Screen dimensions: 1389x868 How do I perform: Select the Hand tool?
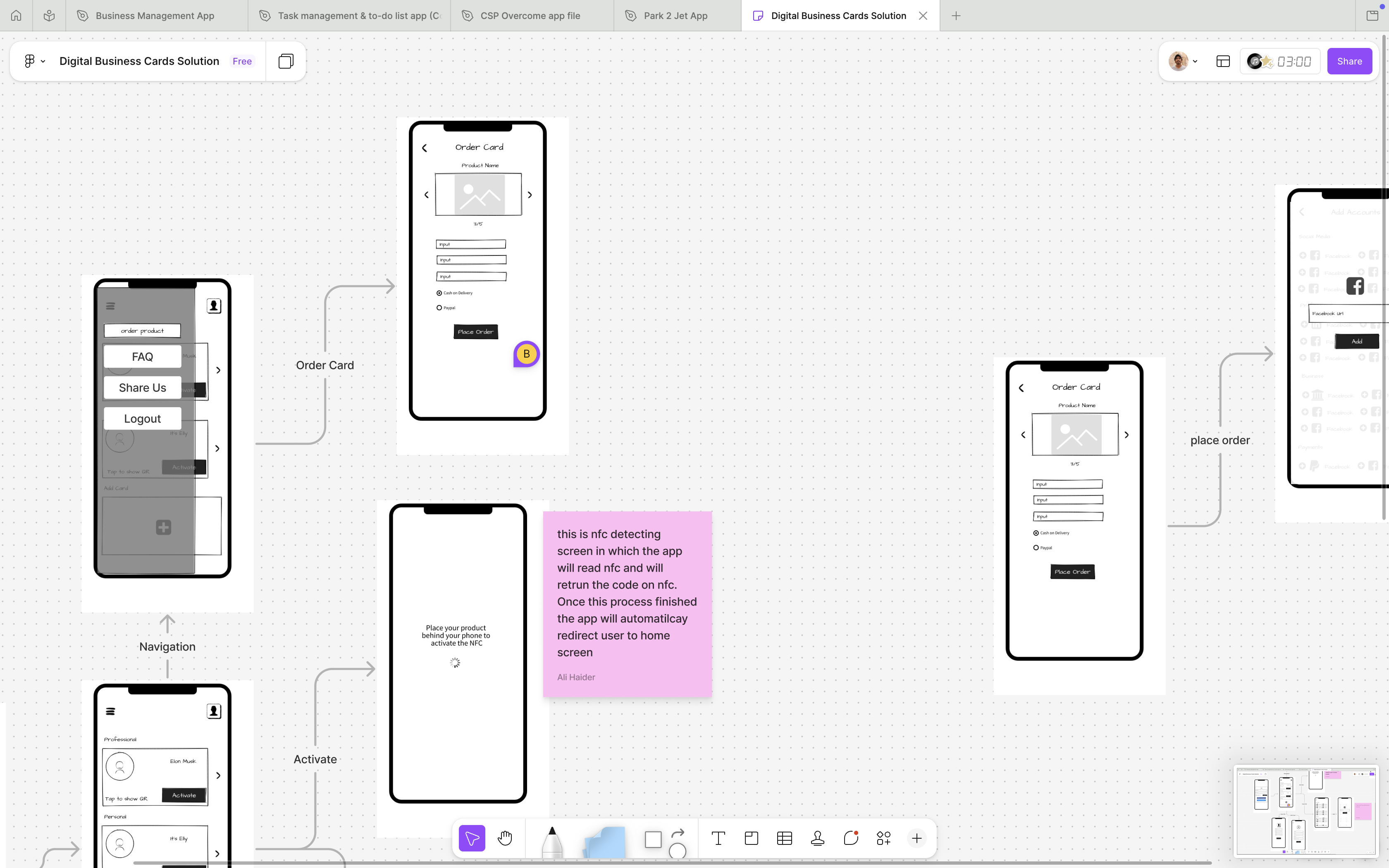tap(505, 838)
